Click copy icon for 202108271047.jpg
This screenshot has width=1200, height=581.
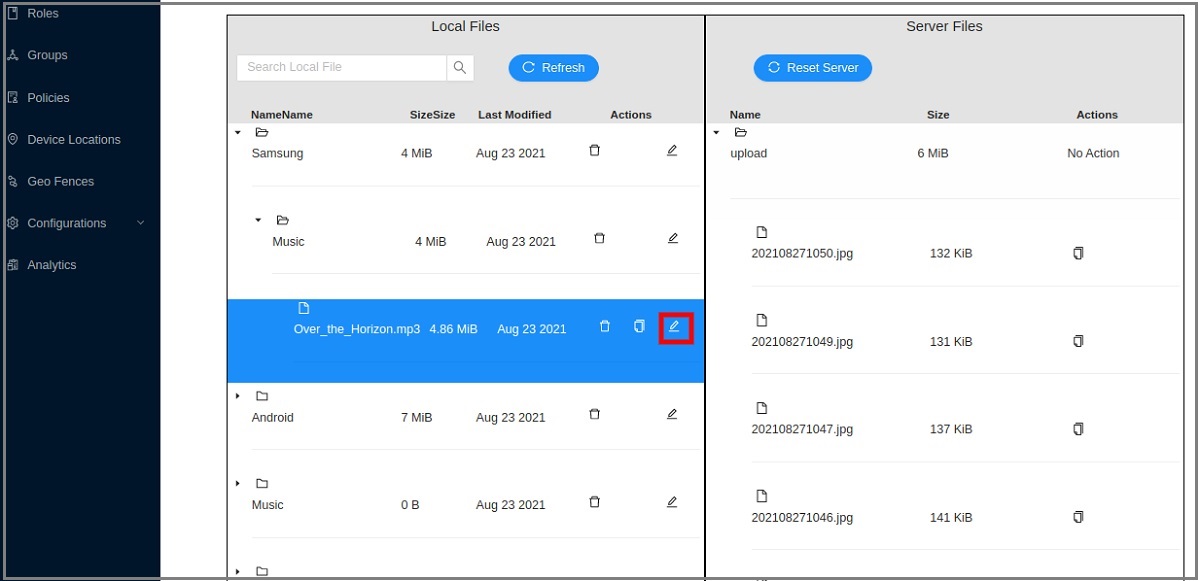pyautogui.click(x=1078, y=429)
